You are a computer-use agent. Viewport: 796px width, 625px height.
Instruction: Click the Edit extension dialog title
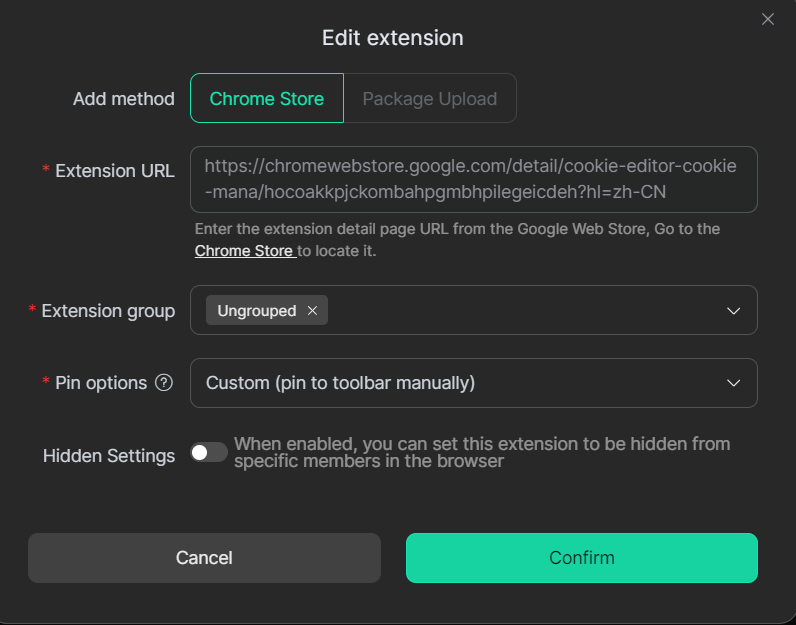[392, 38]
